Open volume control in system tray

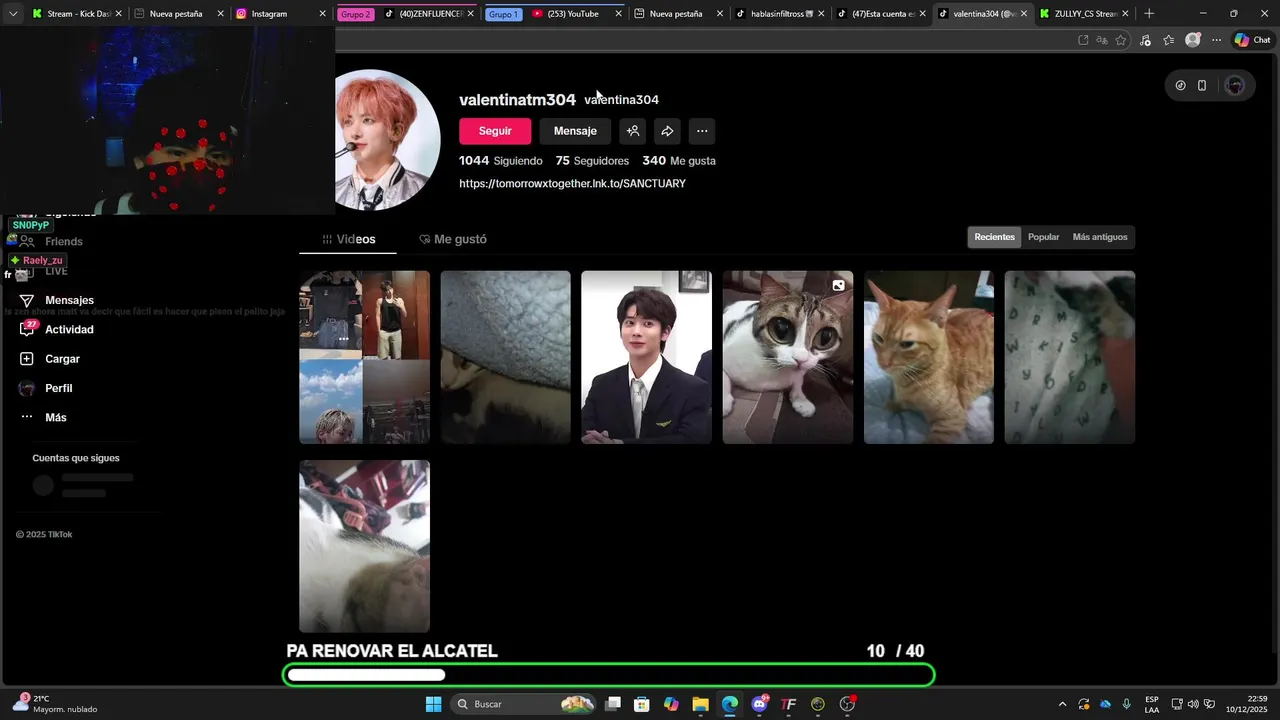1192,704
